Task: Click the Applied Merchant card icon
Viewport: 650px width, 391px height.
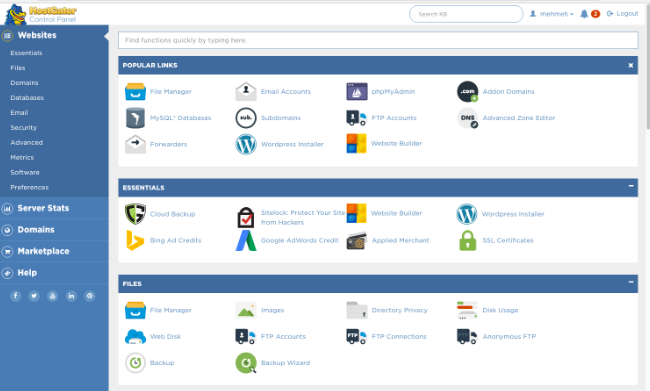Action: click(x=357, y=240)
